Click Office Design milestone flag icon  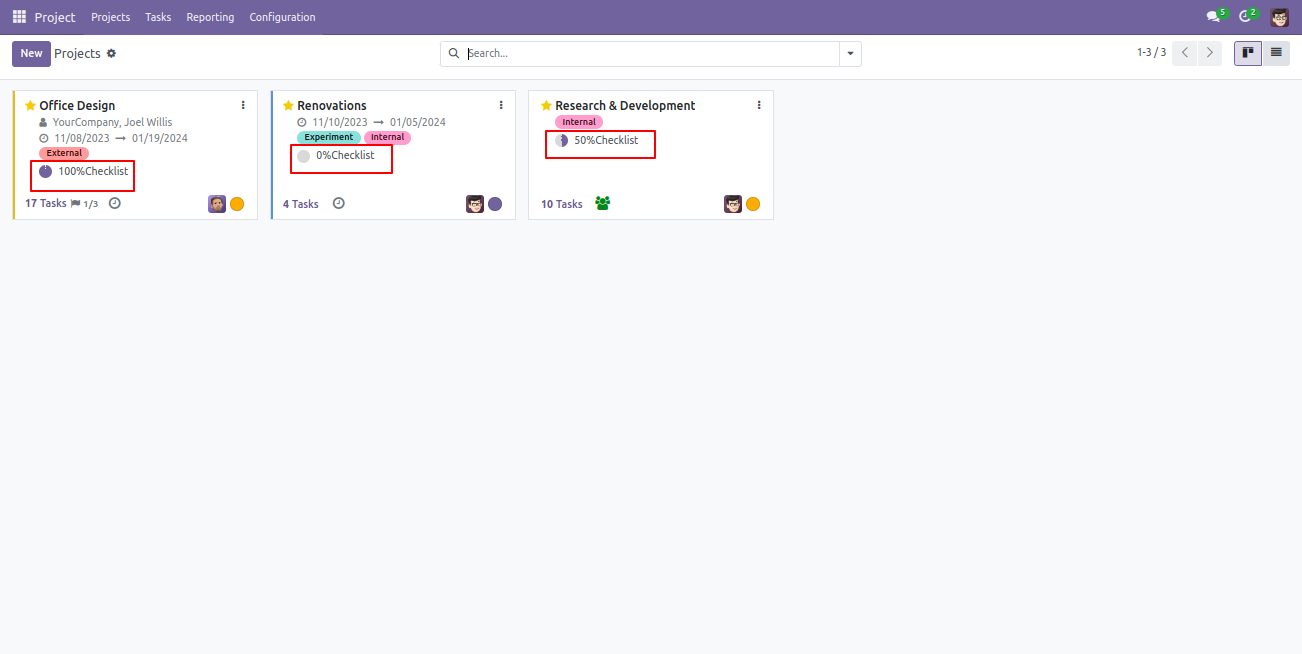(x=76, y=203)
